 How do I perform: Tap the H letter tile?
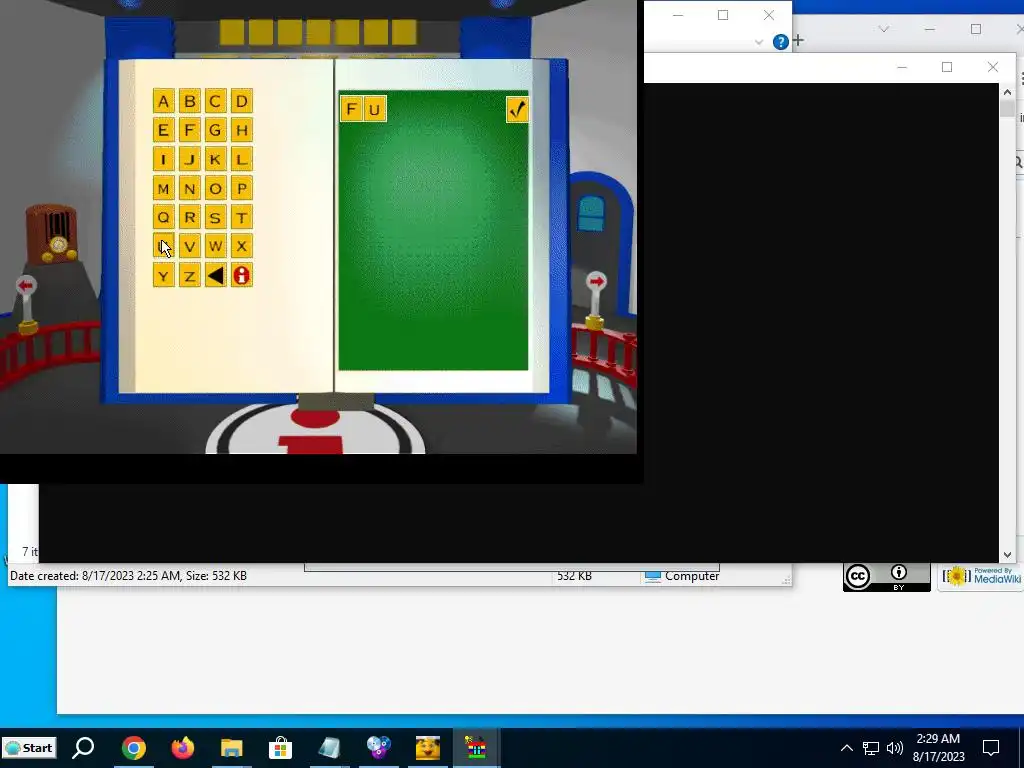(242, 130)
